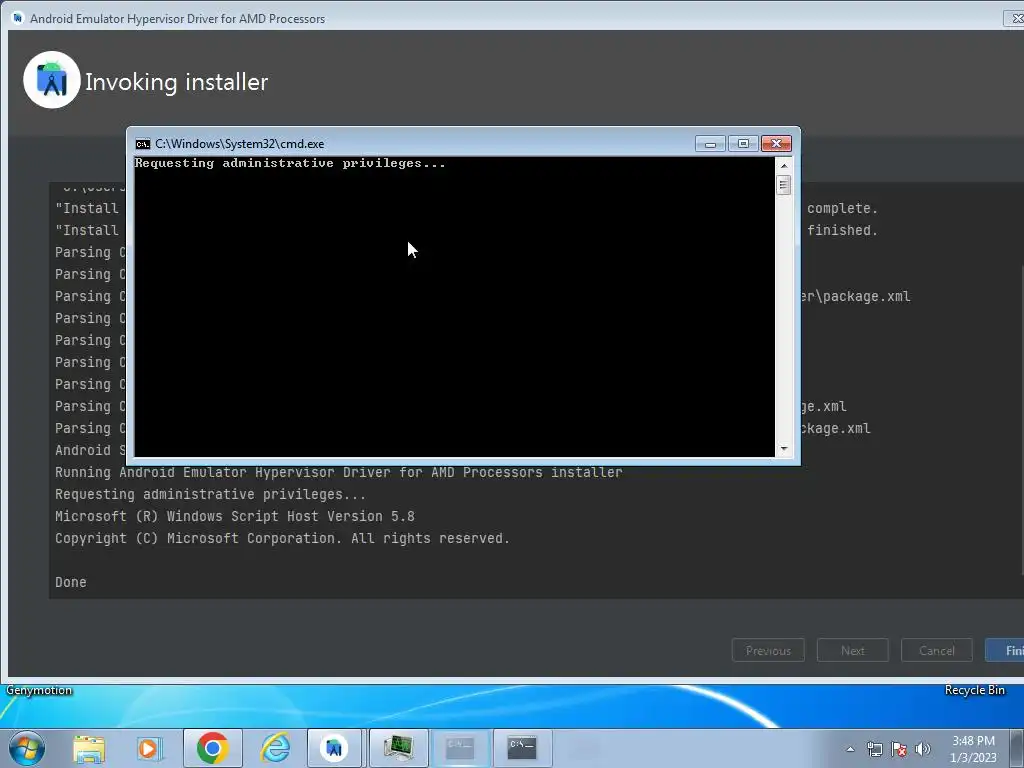Click the Android Studio logo in header
The width and height of the screenshot is (1024, 768).
pos(52,80)
